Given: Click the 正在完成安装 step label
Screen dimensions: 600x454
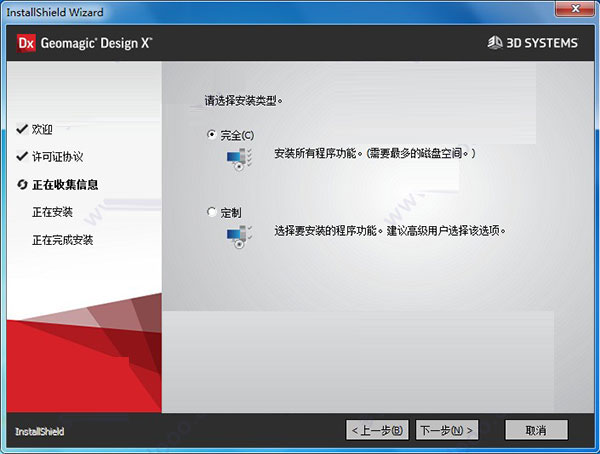Looking at the screenshot, I should point(63,240).
